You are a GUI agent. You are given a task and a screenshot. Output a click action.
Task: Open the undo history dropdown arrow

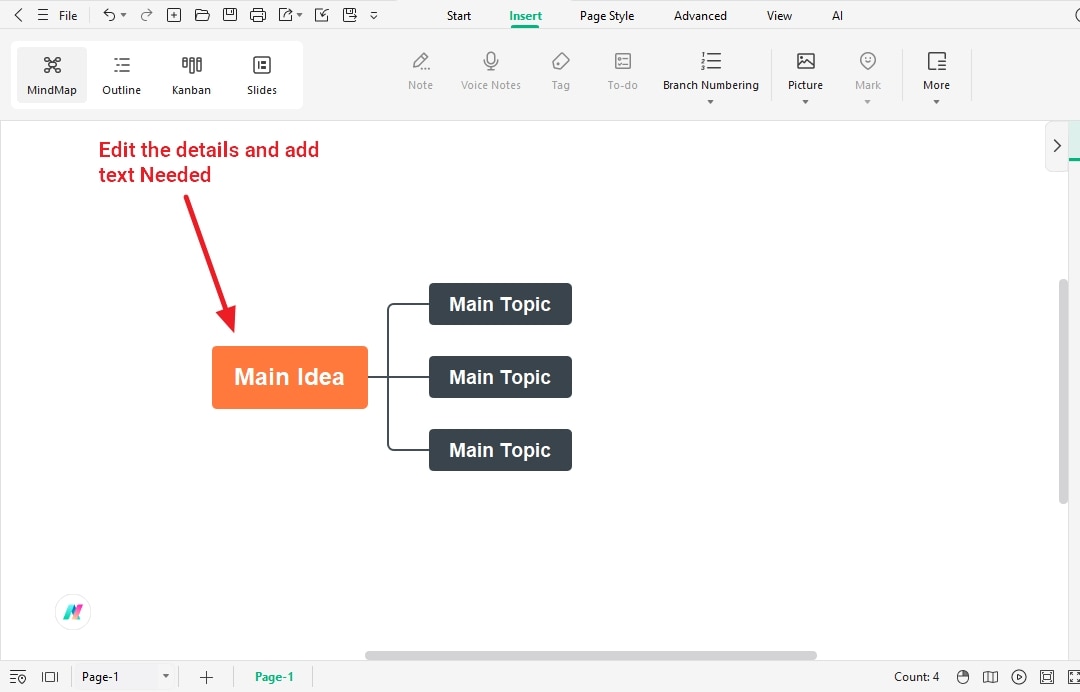click(x=123, y=15)
